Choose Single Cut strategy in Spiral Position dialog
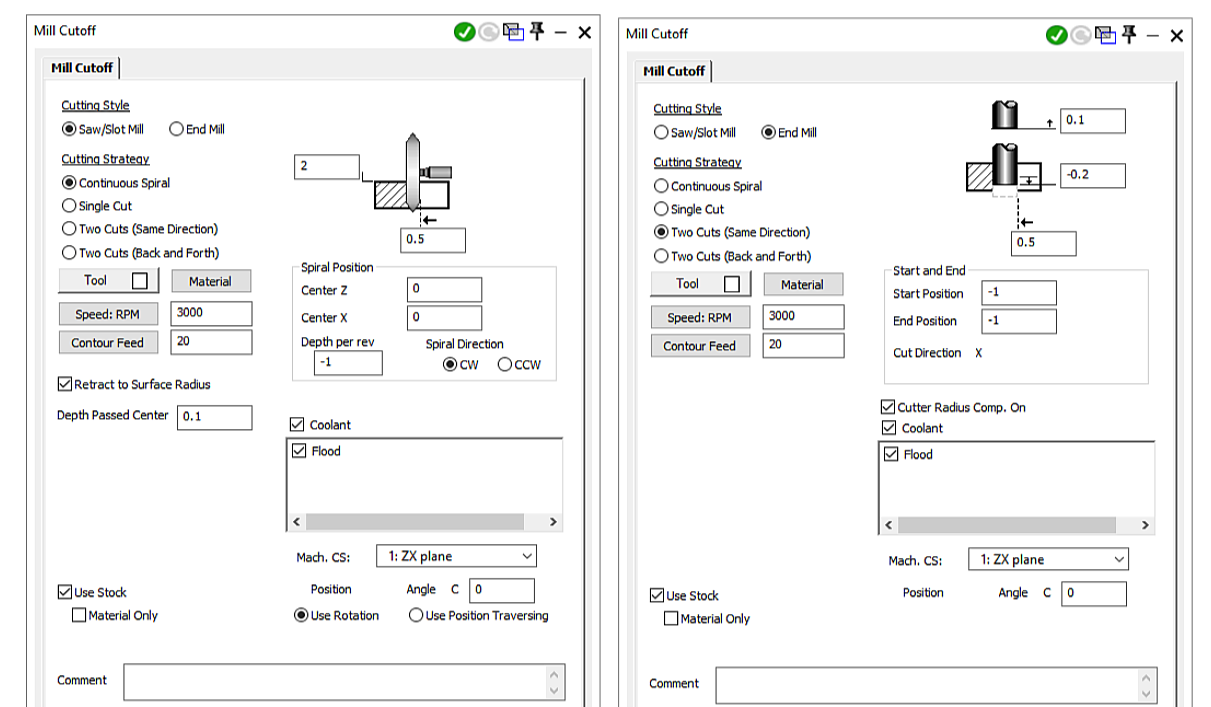This screenshot has height=707, width=1211. (x=97, y=206)
